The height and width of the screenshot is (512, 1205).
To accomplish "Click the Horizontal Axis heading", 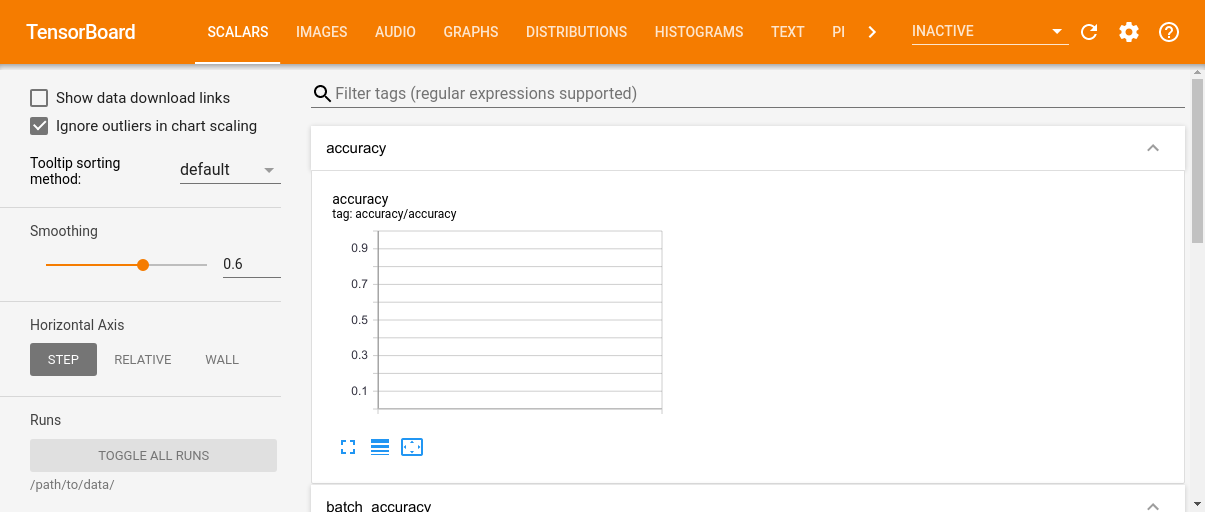I will pyautogui.click(x=77, y=325).
